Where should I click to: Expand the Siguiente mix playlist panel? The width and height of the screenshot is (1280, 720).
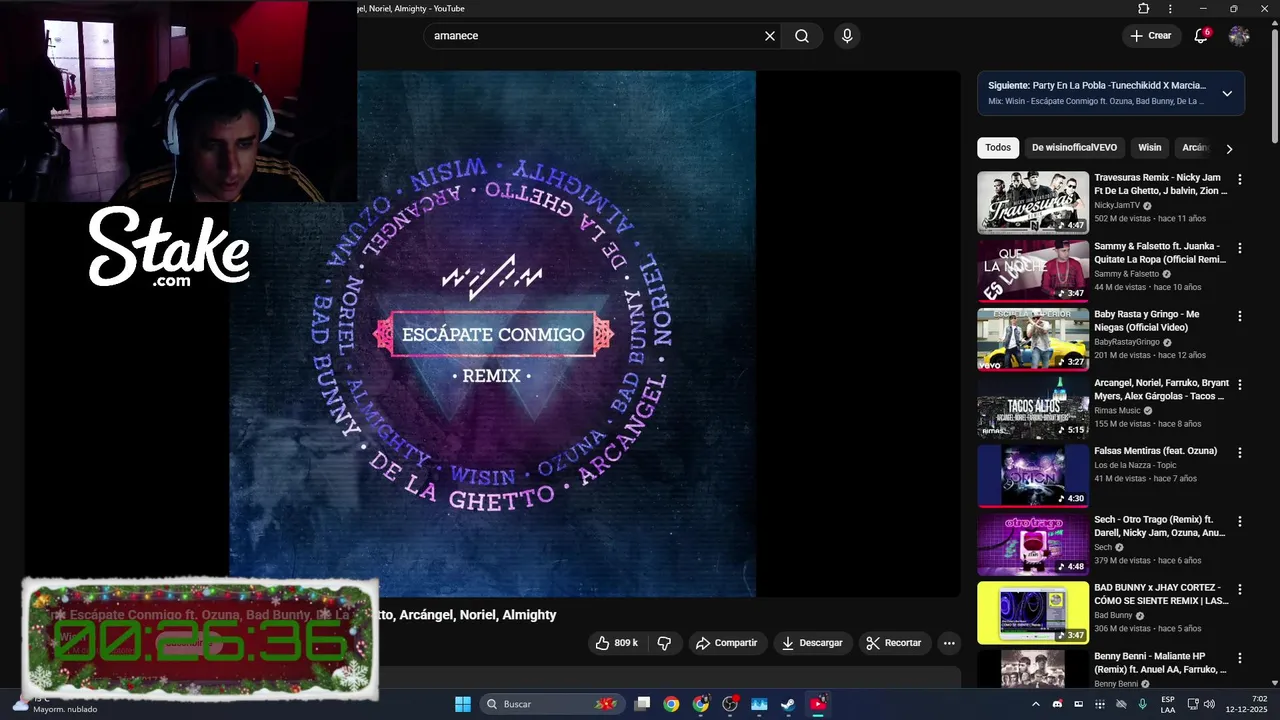[x=1227, y=94]
